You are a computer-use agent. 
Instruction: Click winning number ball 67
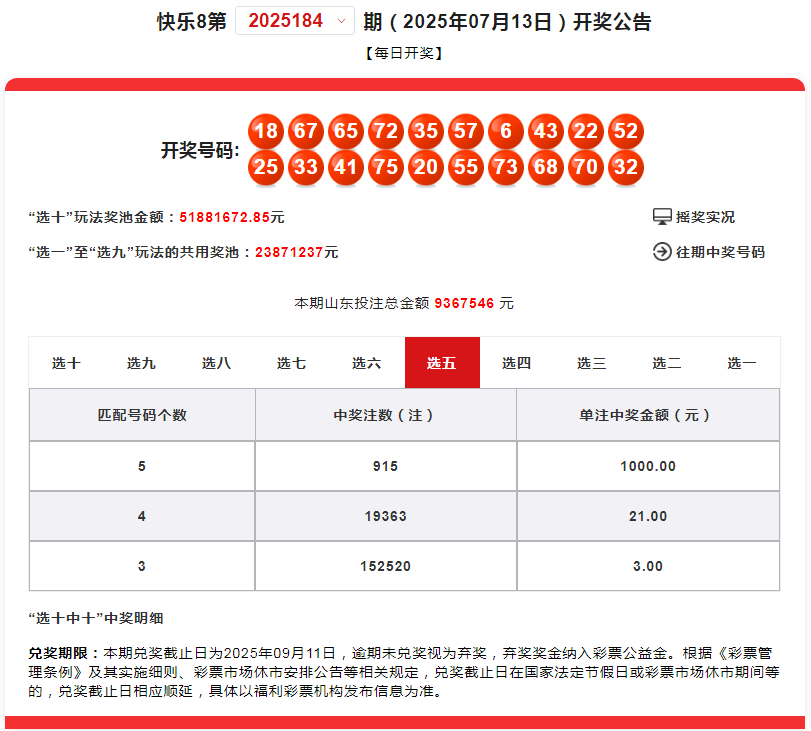pyautogui.click(x=306, y=131)
